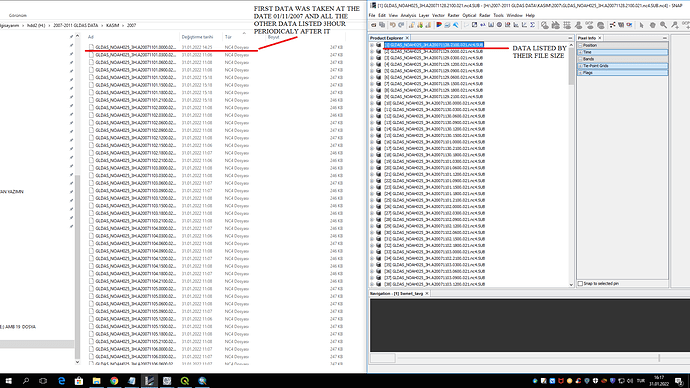This screenshot has width=690, height=388.
Task: Click 'KASIM' in Explorer breadcrumb path
Action: pos(113,26)
